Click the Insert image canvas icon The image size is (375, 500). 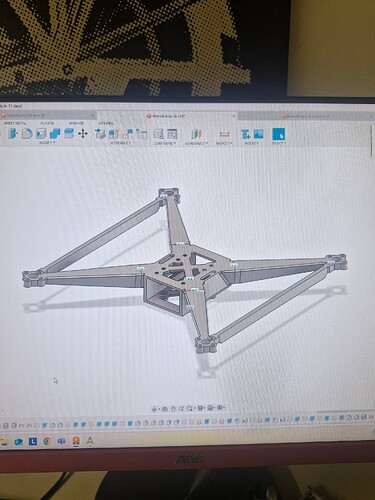click(259, 134)
